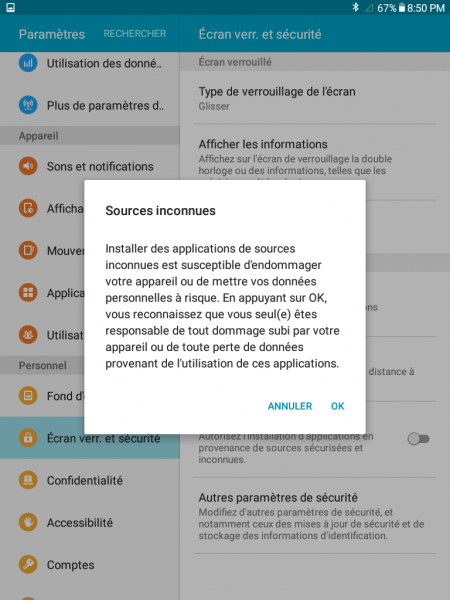Open the Accessibilité settings entry
Screen dimensions: 450x600
coord(90,522)
